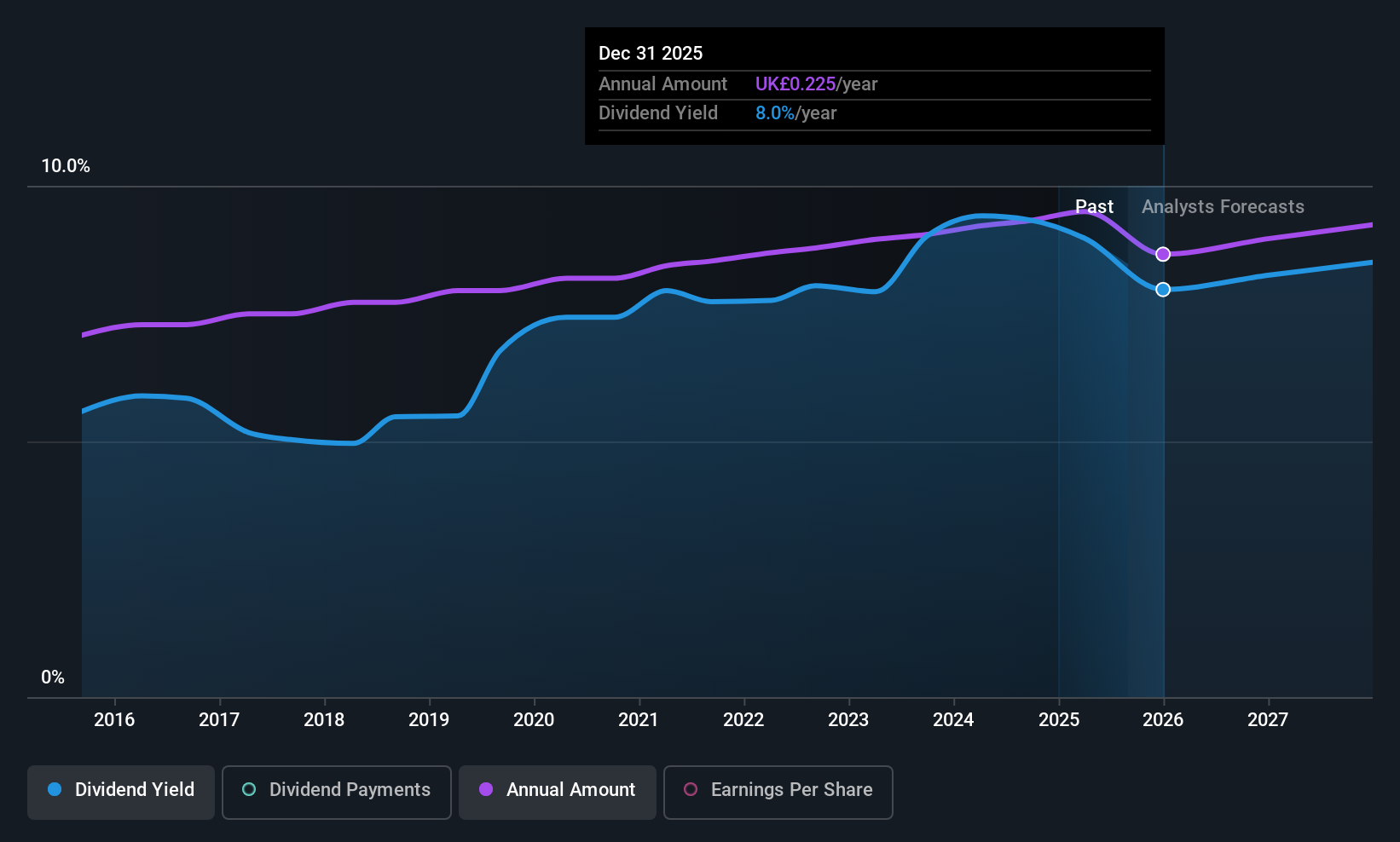This screenshot has height=842, width=1400.
Task: Select the blue marker on the Dividend Yield line
Action: [x=1162, y=289]
